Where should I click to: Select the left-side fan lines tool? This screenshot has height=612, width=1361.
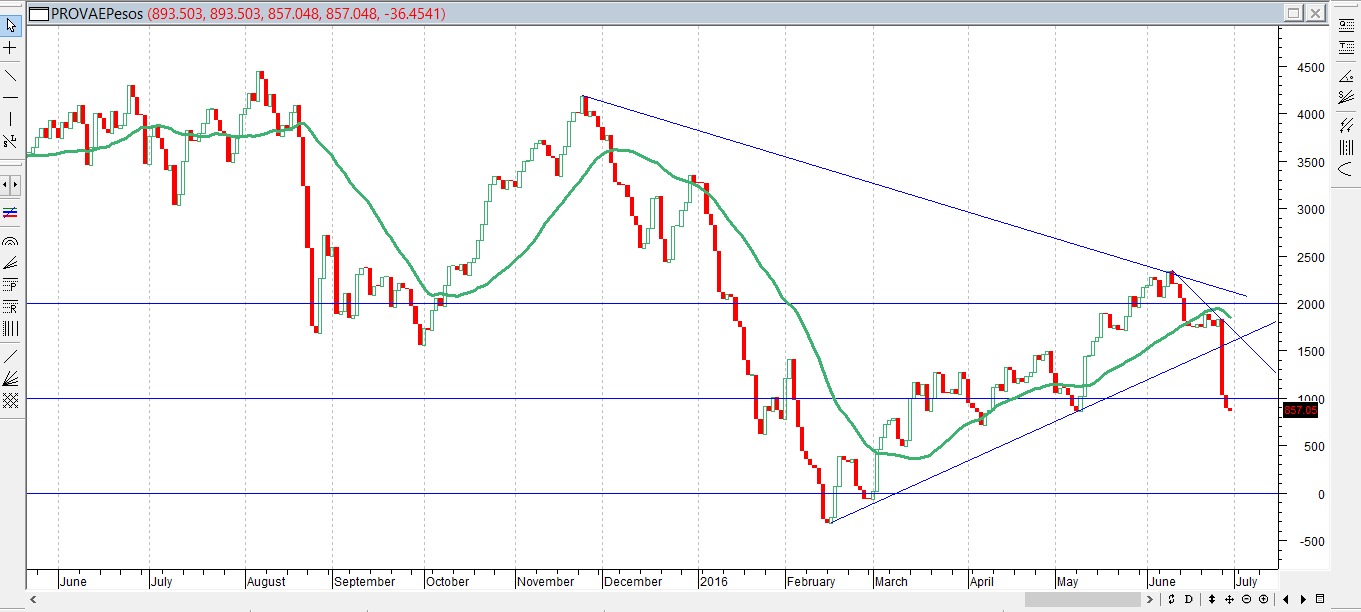tap(11, 262)
